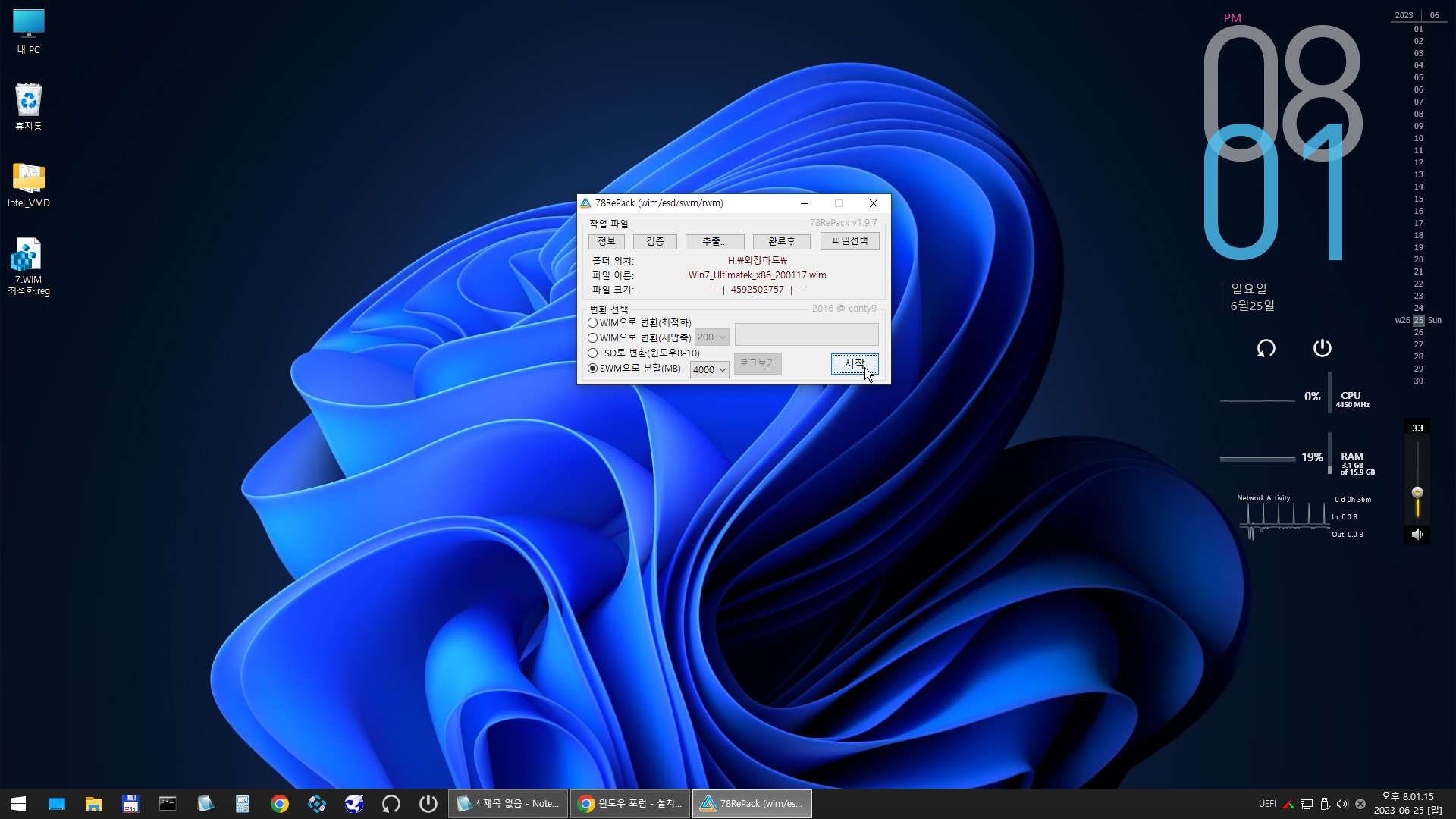The width and height of the screenshot is (1456, 819).
Task: Open the 4000 split size dropdown
Action: point(710,370)
